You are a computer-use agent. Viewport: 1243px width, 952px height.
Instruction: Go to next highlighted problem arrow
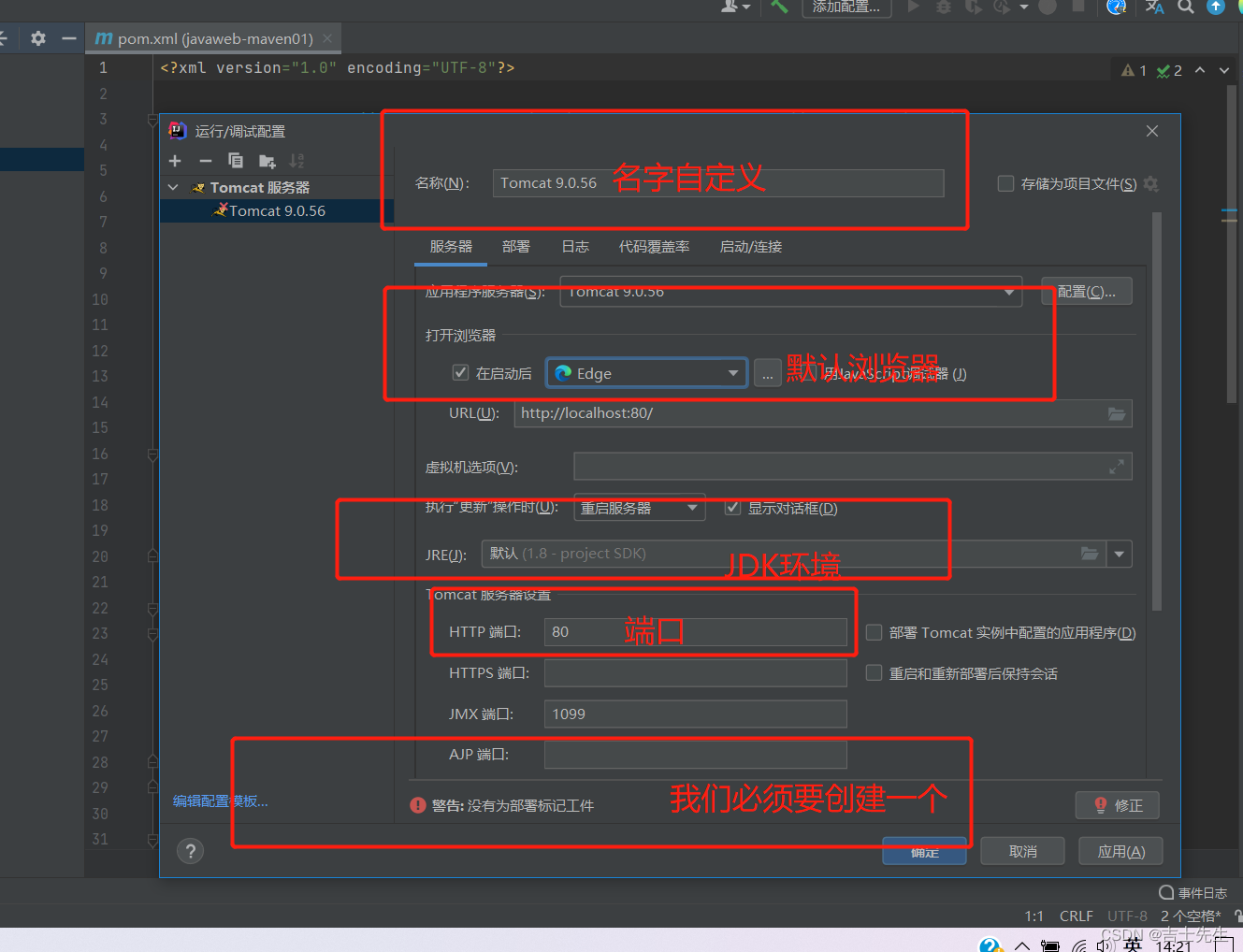[x=1224, y=70]
